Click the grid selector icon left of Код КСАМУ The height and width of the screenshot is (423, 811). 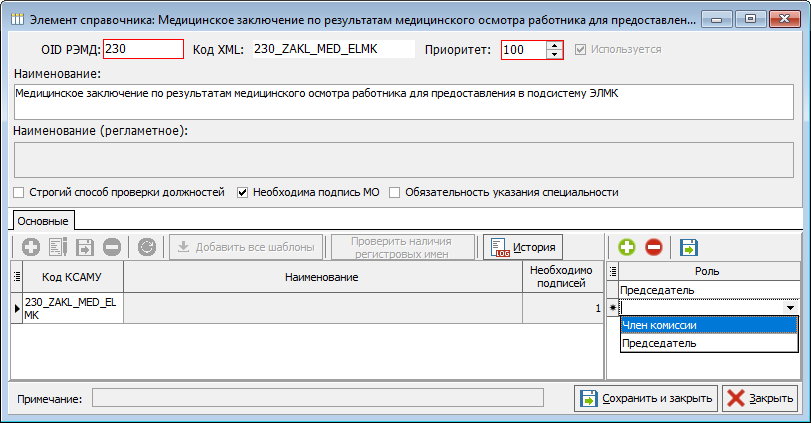(x=16, y=277)
